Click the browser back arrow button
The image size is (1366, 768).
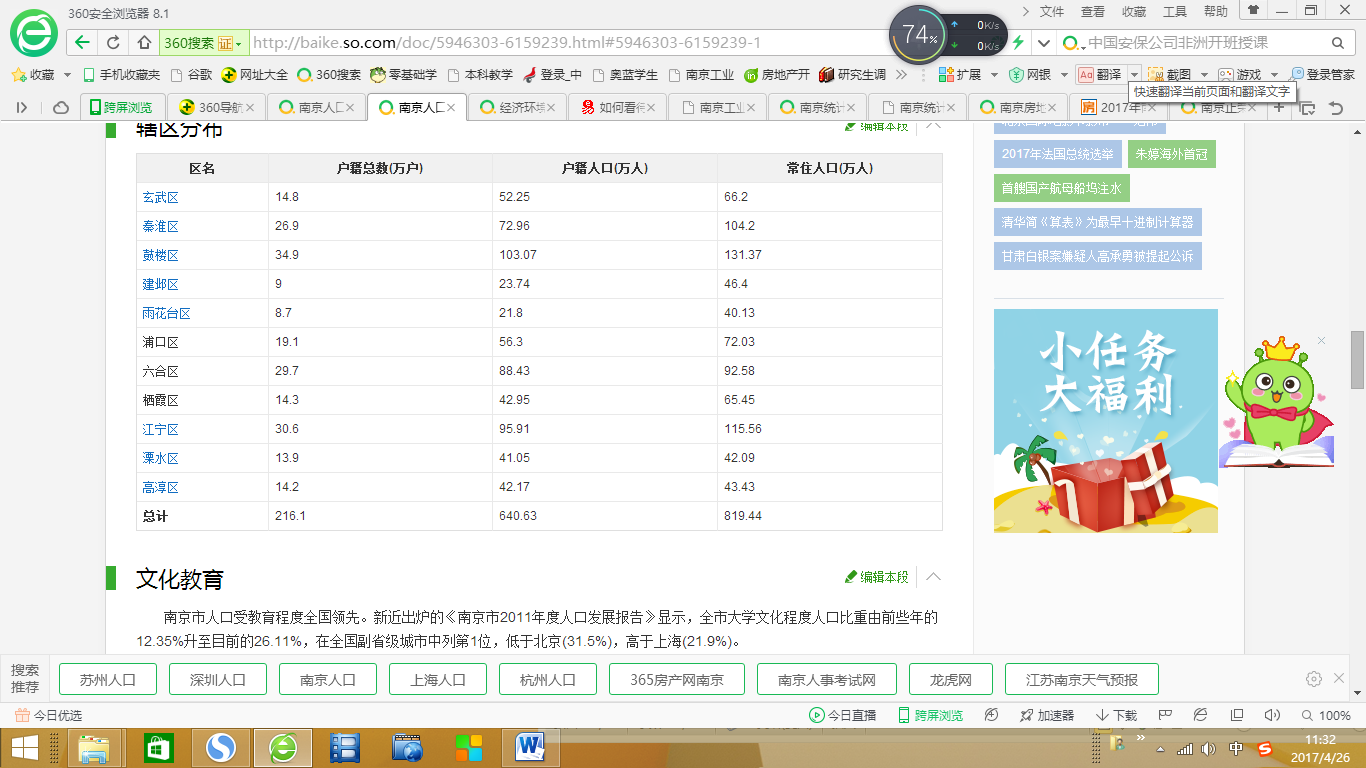[82, 43]
